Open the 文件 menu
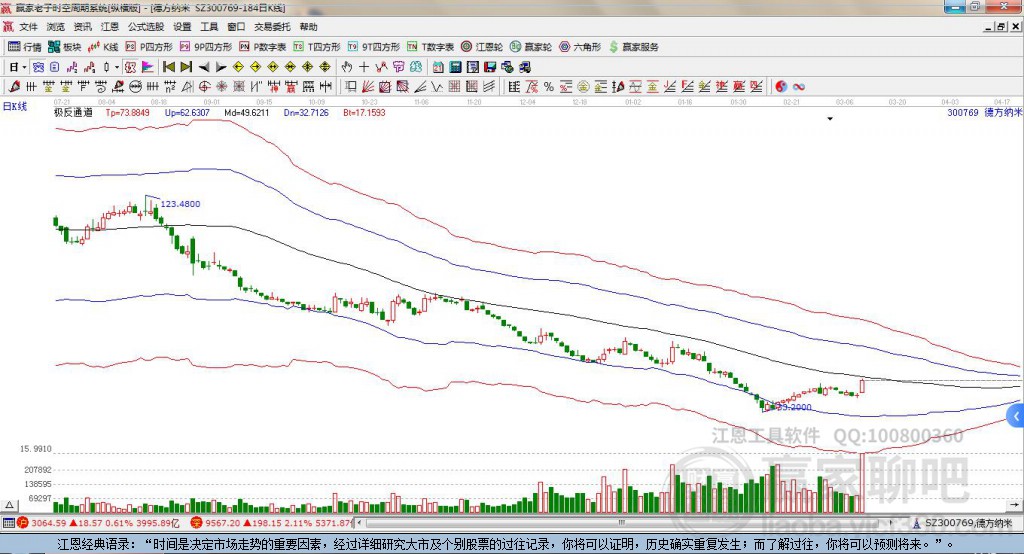 point(29,27)
